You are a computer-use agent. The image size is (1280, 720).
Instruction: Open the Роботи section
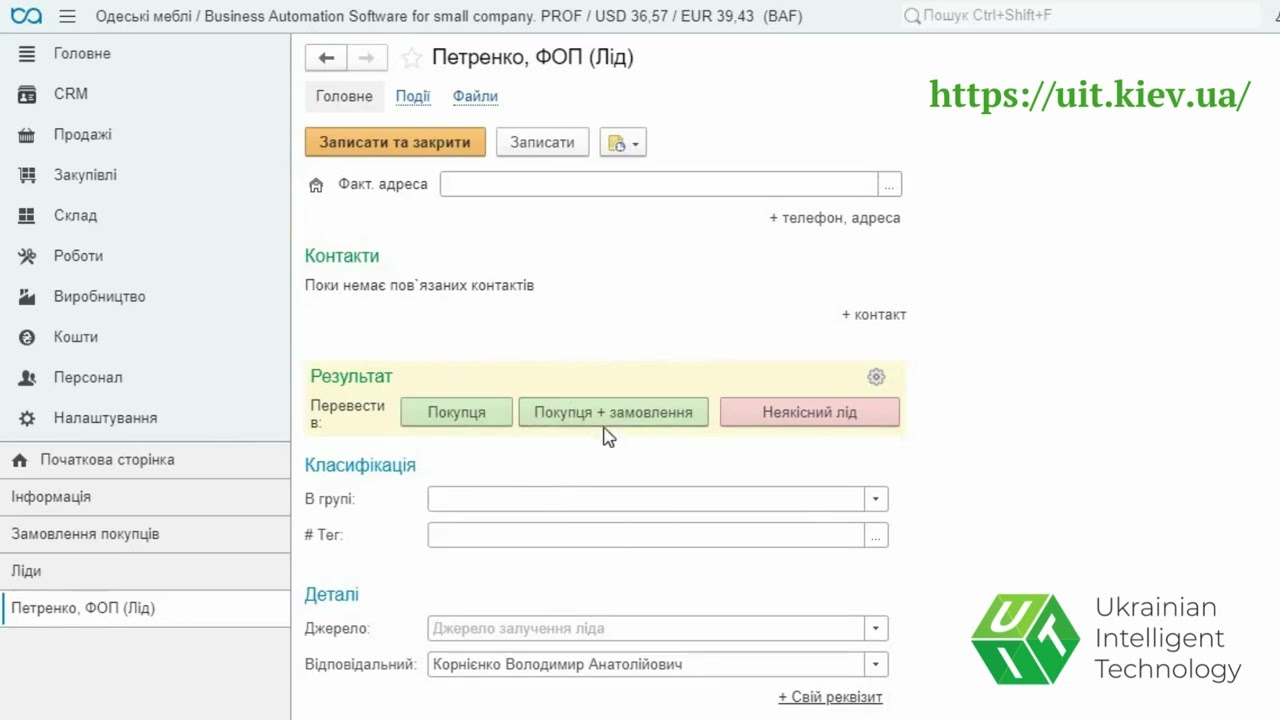[x=145, y=256]
